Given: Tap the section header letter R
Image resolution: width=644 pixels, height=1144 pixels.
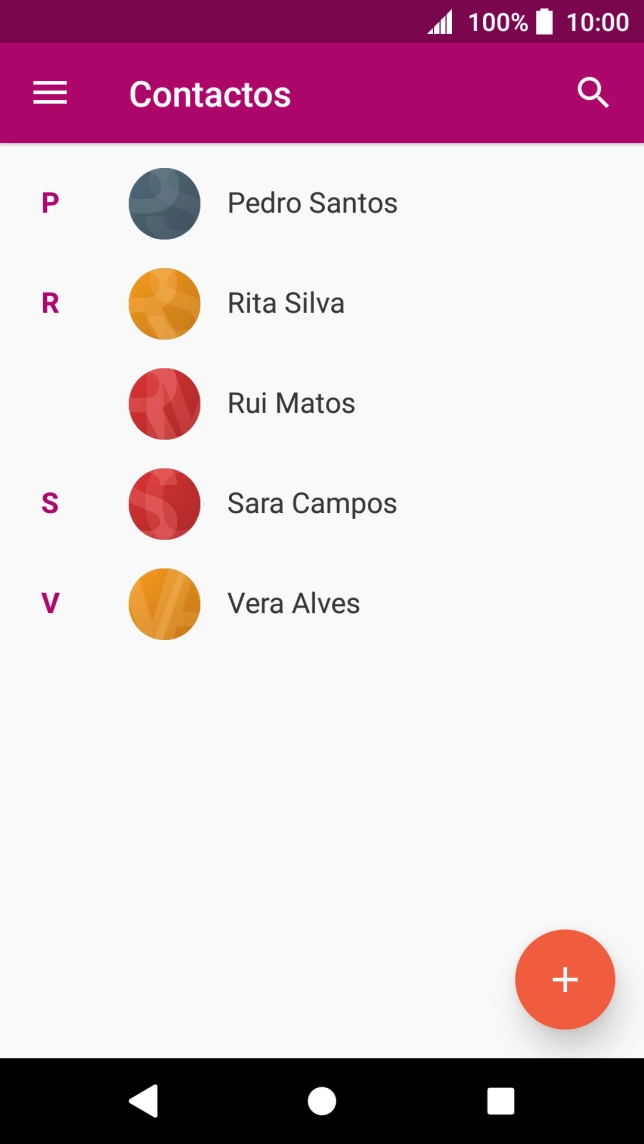Looking at the screenshot, I should pyautogui.click(x=49, y=303).
